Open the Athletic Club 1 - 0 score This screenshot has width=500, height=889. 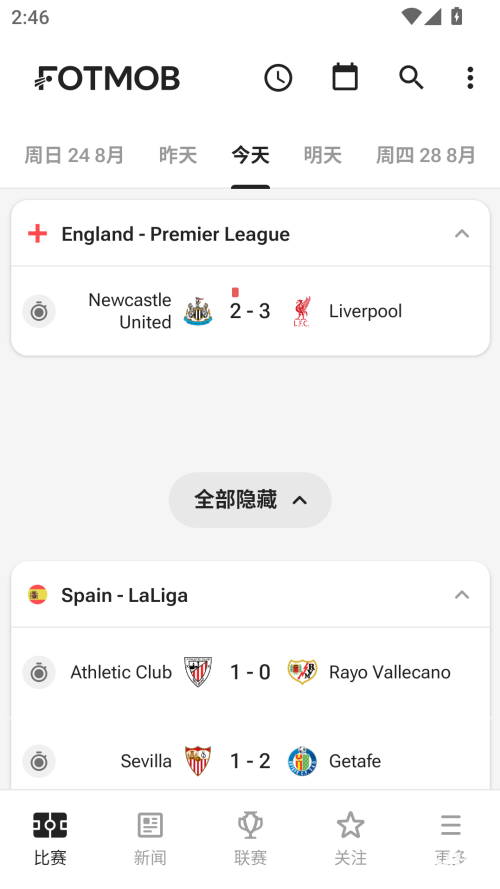tap(250, 672)
